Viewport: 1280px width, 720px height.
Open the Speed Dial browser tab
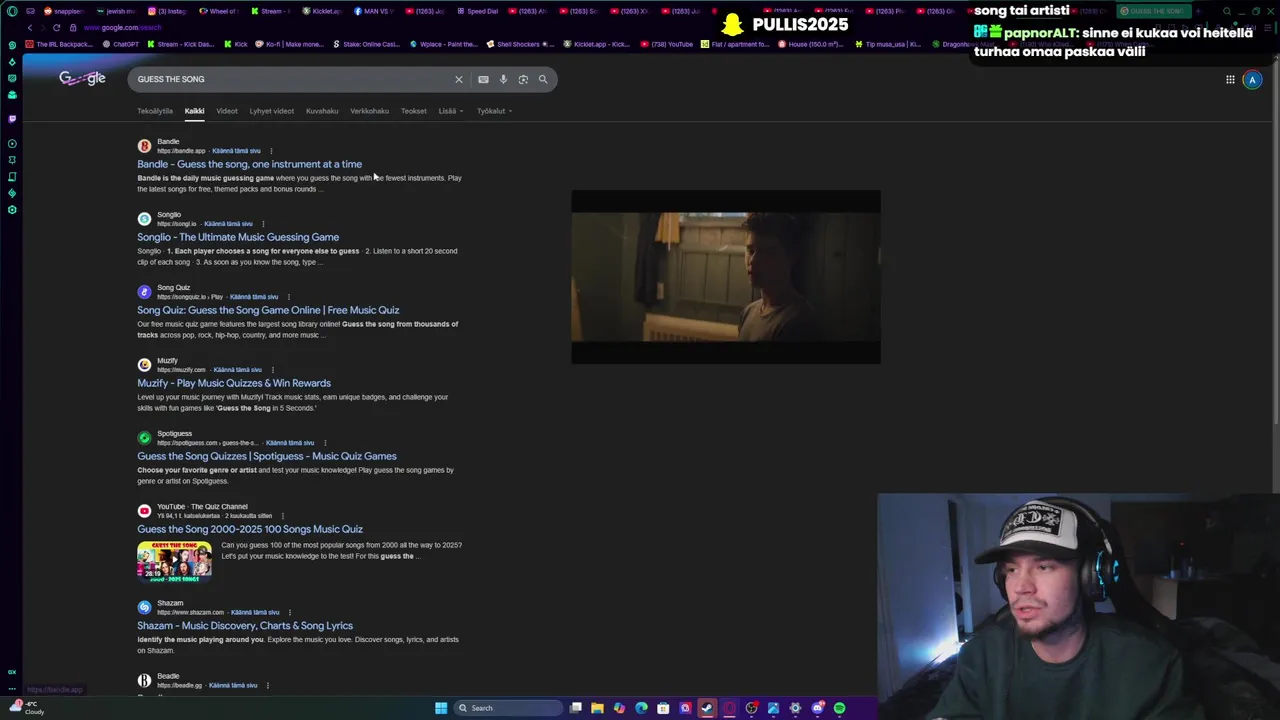(x=480, y=11)
